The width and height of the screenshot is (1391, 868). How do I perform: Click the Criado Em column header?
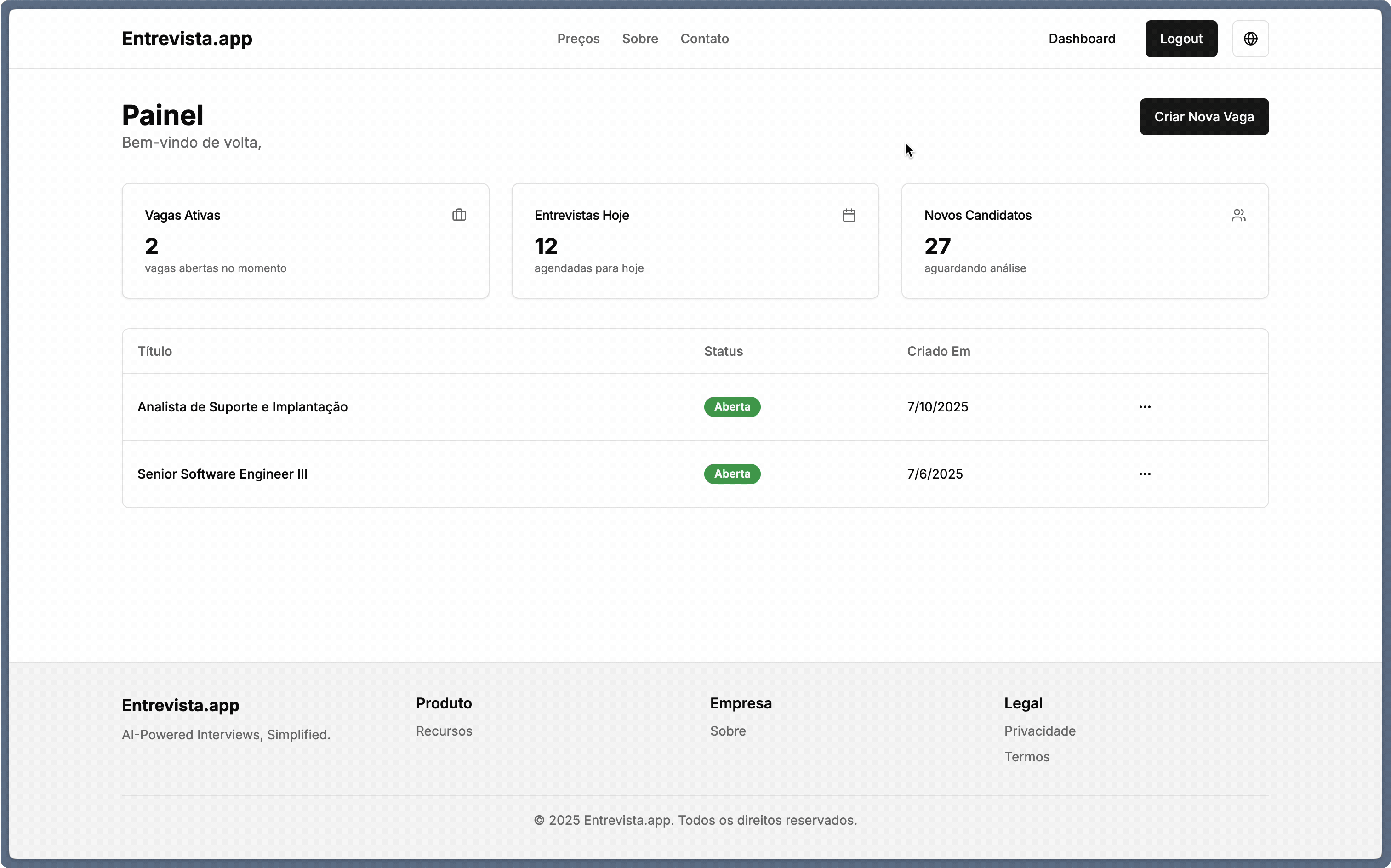[x=939, y=351]
